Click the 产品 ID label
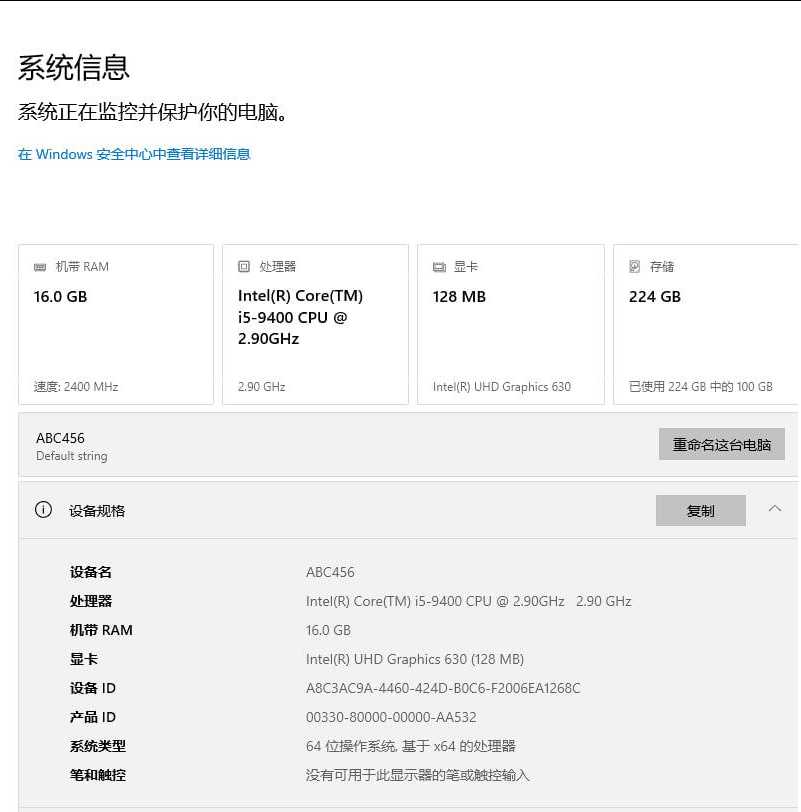 pyautogui.click(x=93, y=717)
